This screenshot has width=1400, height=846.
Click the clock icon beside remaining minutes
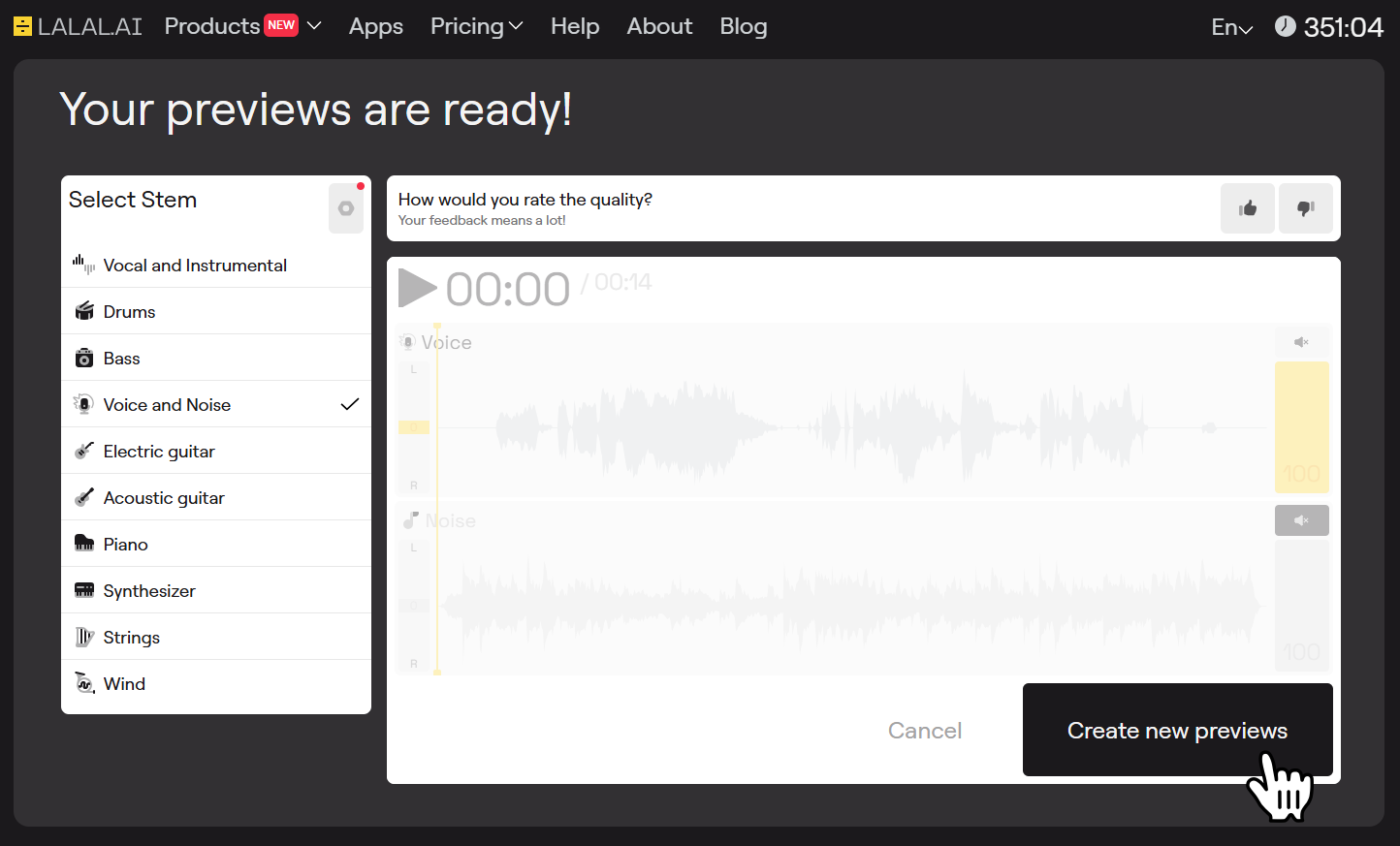click(1285, 26)
